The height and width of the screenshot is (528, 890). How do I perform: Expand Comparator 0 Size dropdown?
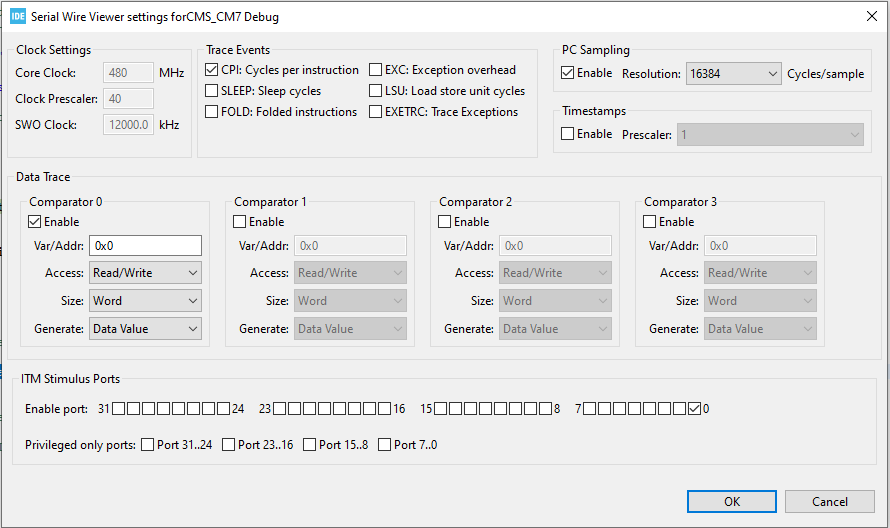[x=146, y=301]
